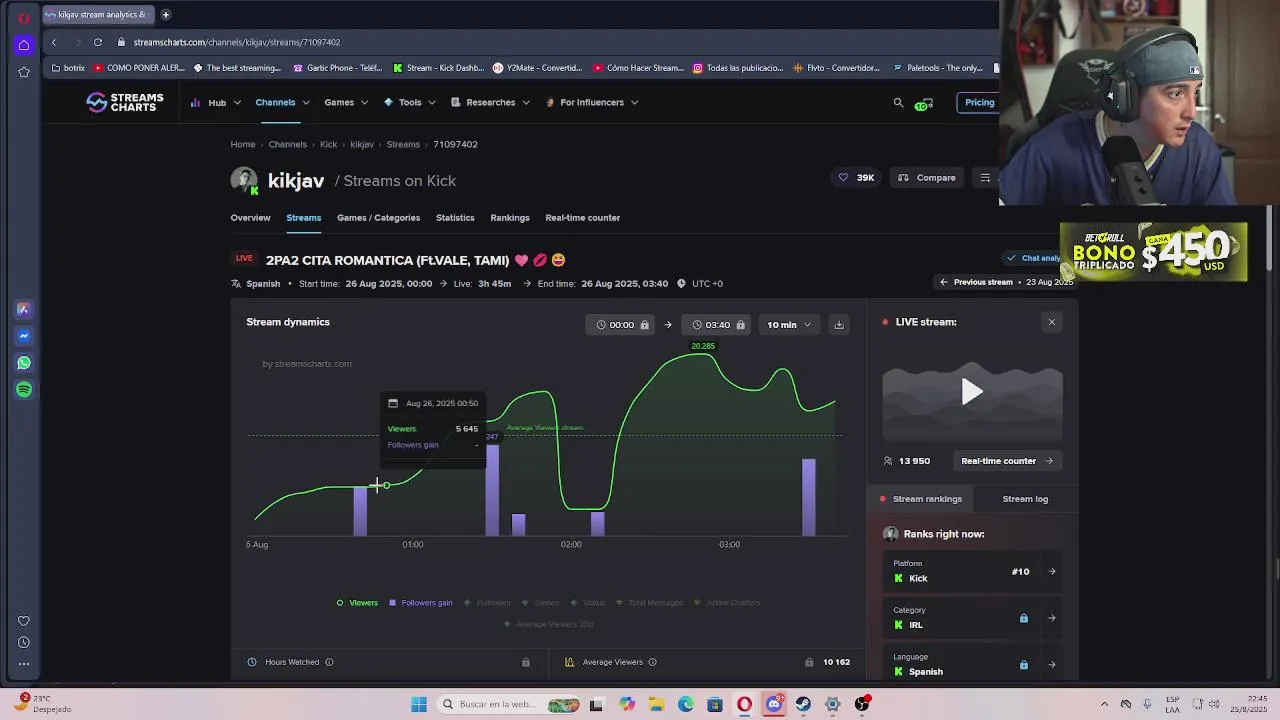This screenshot has width=1280, height=720.
Task: Switch to the Real-time counter tab
Action: 583,217
